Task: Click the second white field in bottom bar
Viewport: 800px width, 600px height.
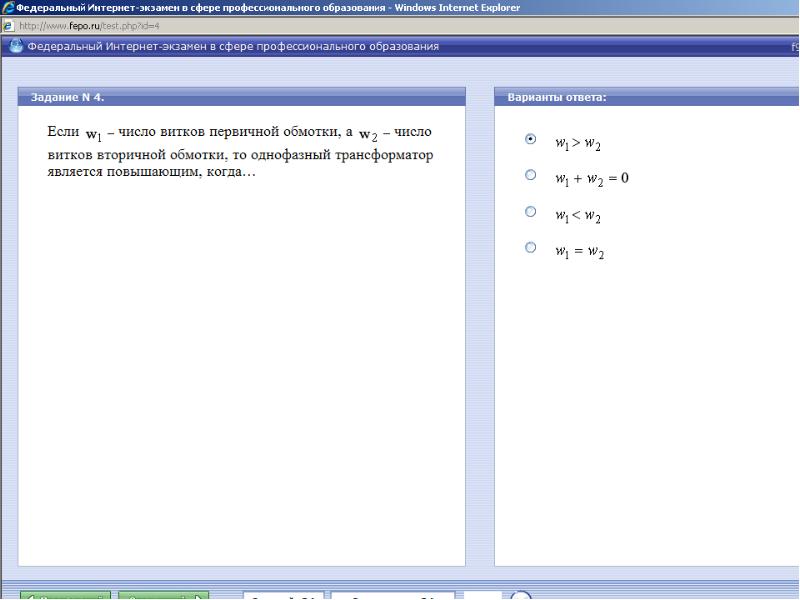Action: (393, 596)
